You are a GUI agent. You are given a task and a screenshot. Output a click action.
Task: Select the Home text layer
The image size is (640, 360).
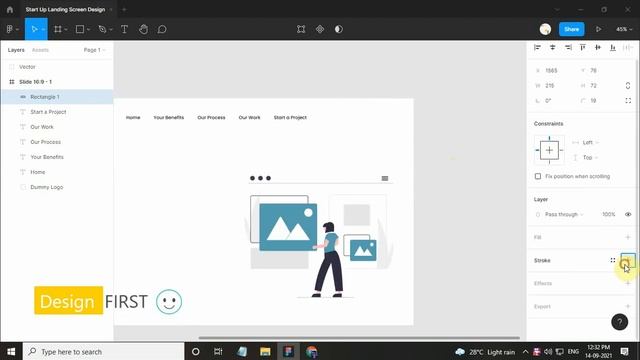(57, 172)
